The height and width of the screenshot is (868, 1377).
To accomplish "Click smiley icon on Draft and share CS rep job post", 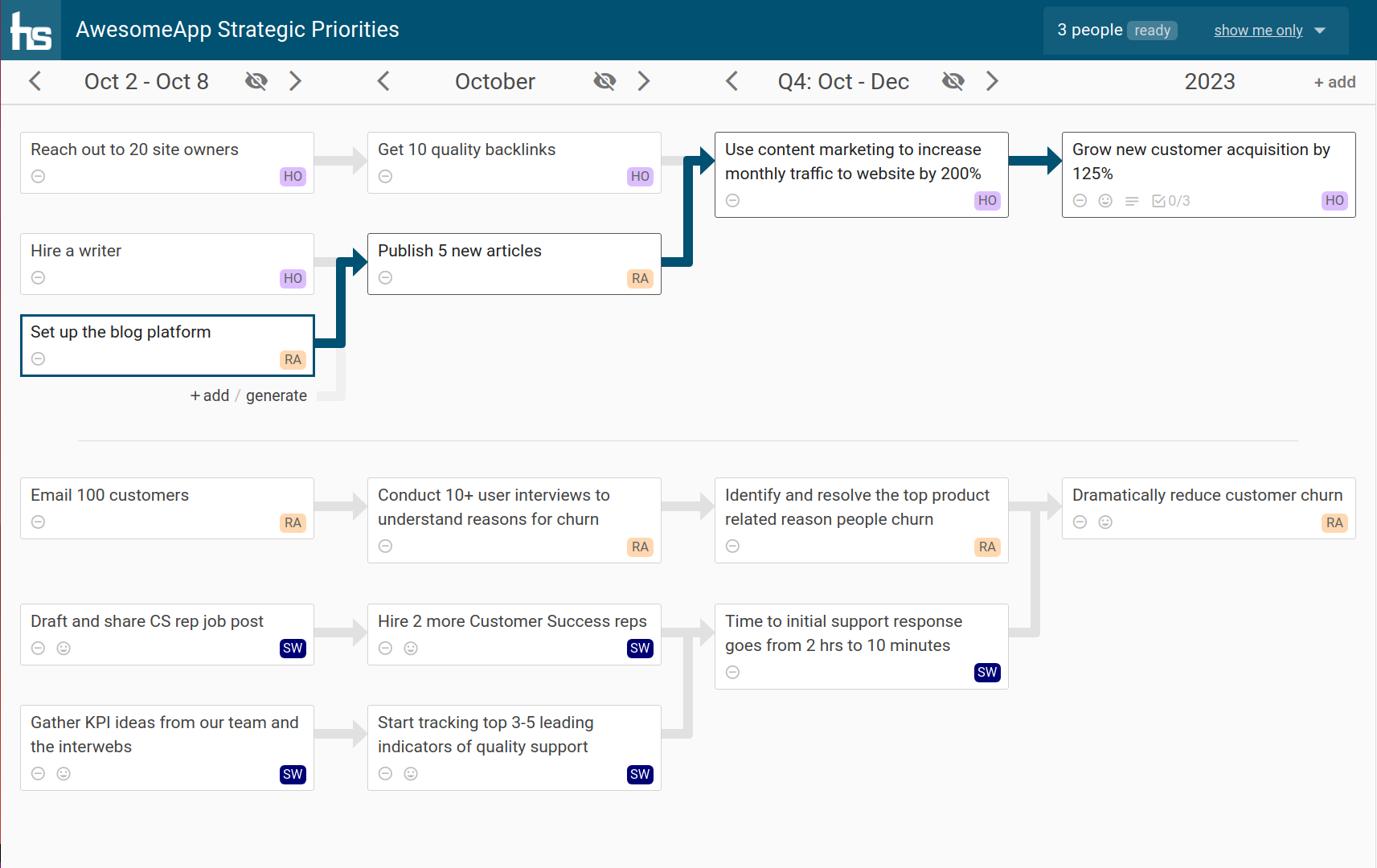I will click(x=64, y=649).
